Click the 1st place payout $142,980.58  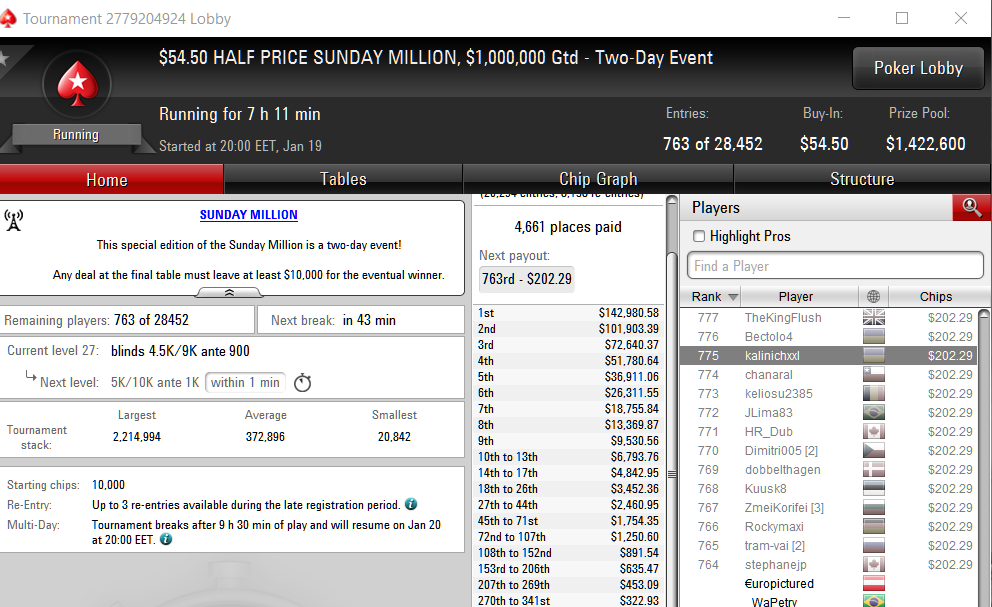(x=628, y=313)
